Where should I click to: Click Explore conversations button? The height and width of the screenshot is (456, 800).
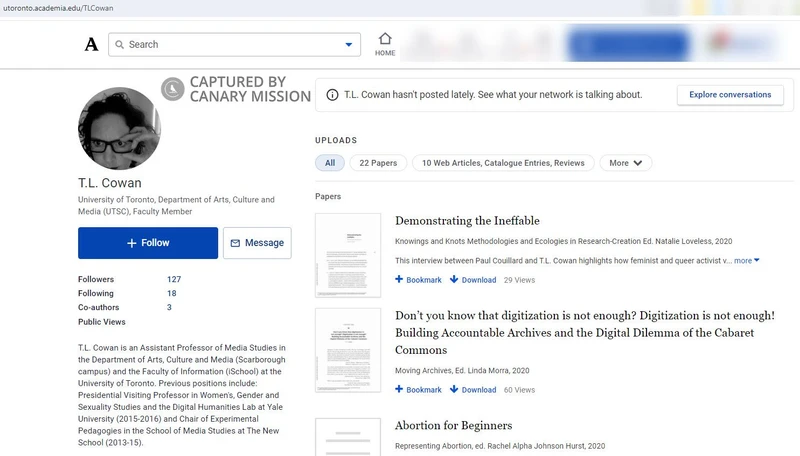[x=730, y=95]
